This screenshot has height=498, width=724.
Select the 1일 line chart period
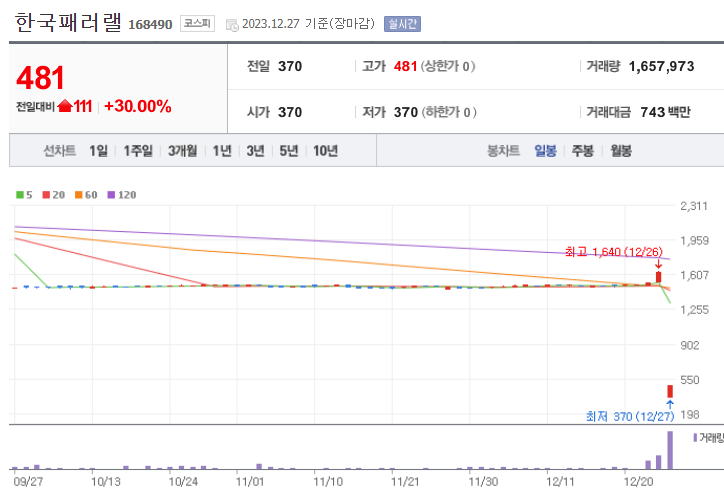point(98,150)
